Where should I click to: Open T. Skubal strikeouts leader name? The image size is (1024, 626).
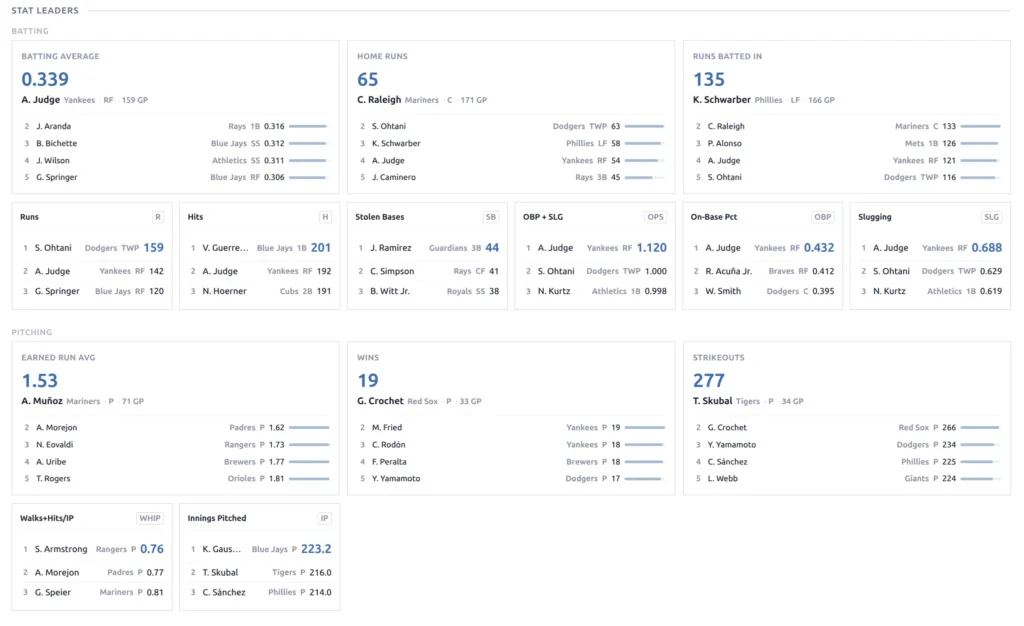(x=712, y=401)
